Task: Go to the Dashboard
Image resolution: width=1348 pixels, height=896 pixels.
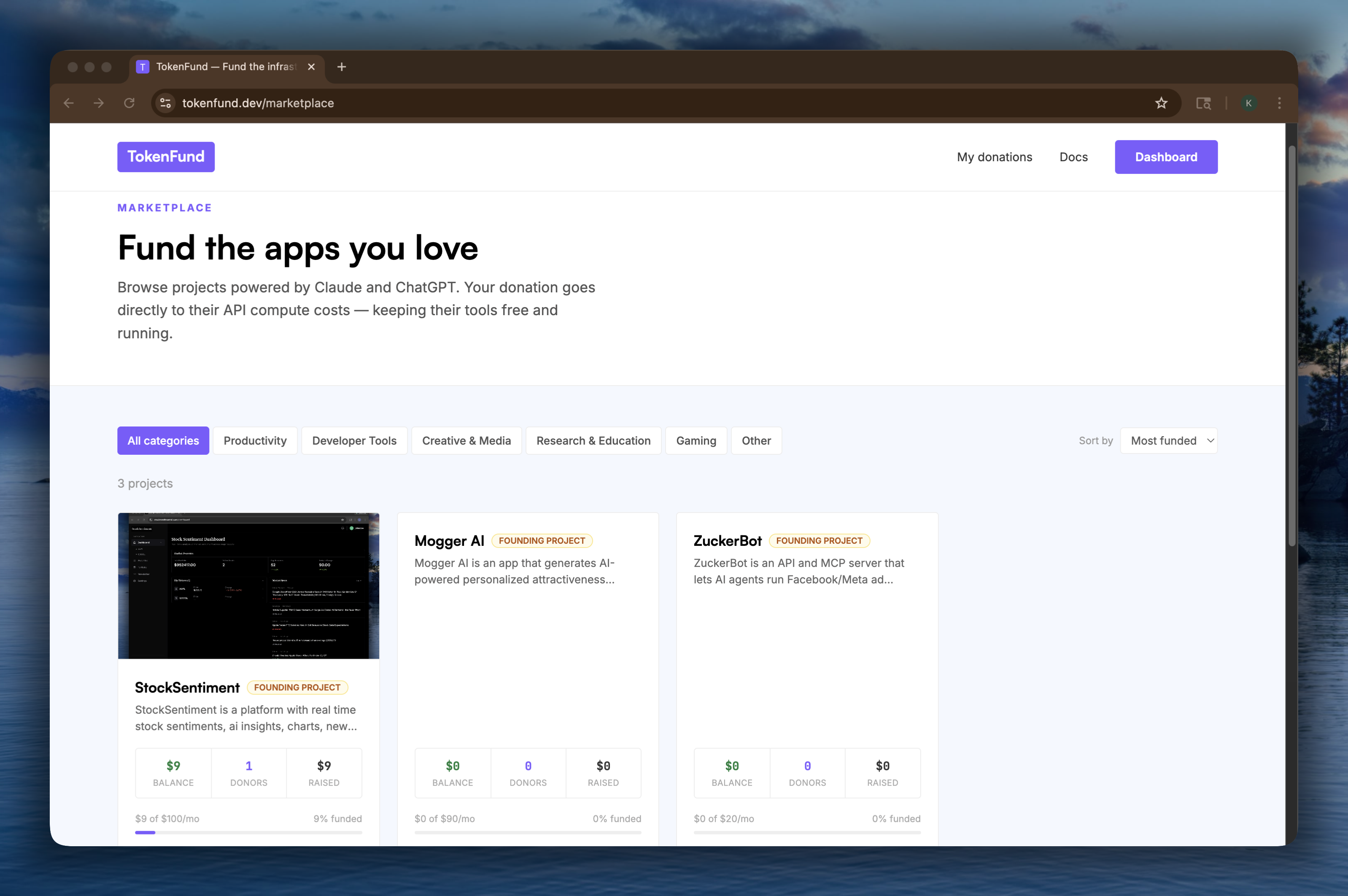Action: (x=1166, y=157)
